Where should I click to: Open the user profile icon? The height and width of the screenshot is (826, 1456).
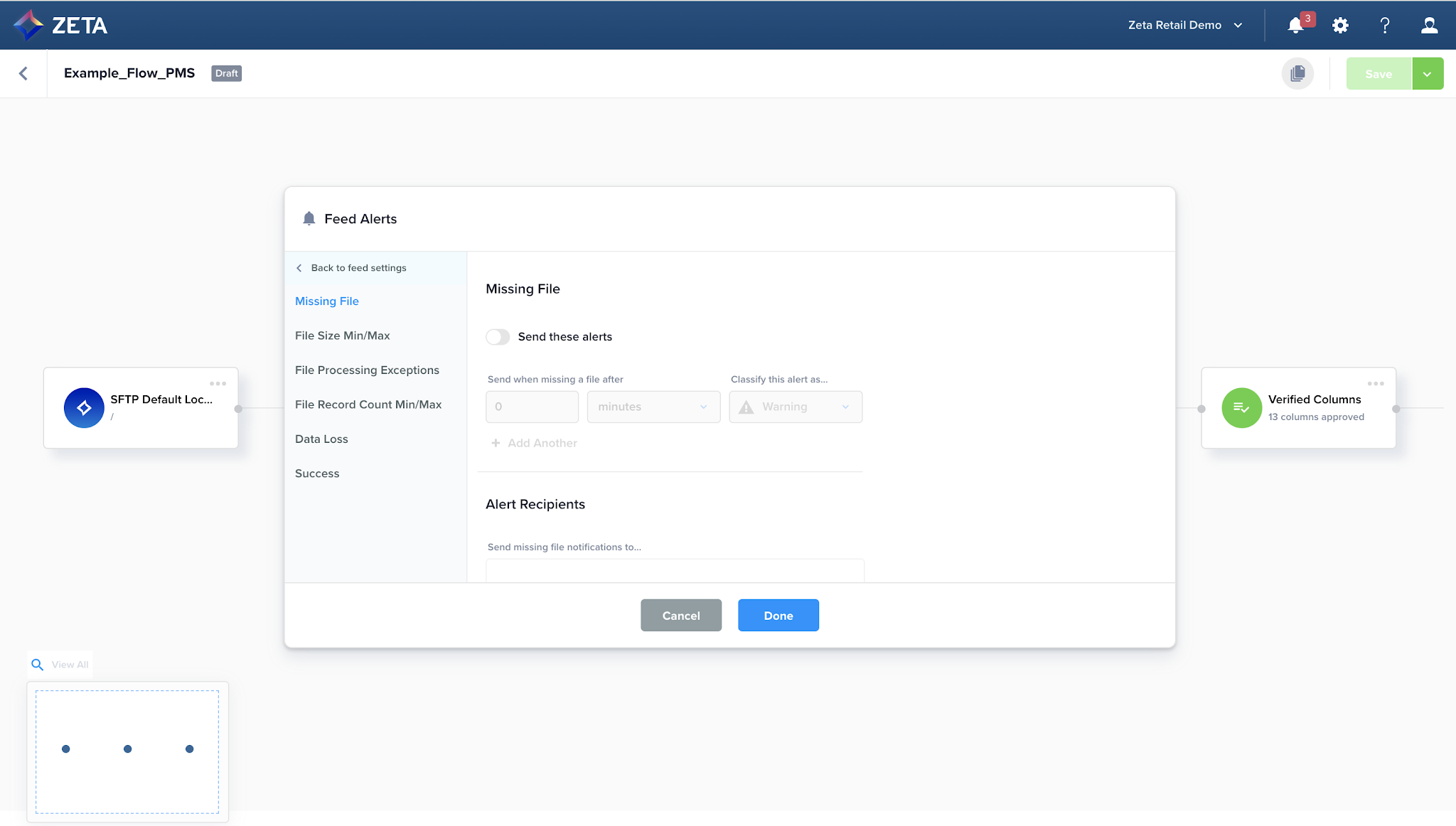point(1429,26)
